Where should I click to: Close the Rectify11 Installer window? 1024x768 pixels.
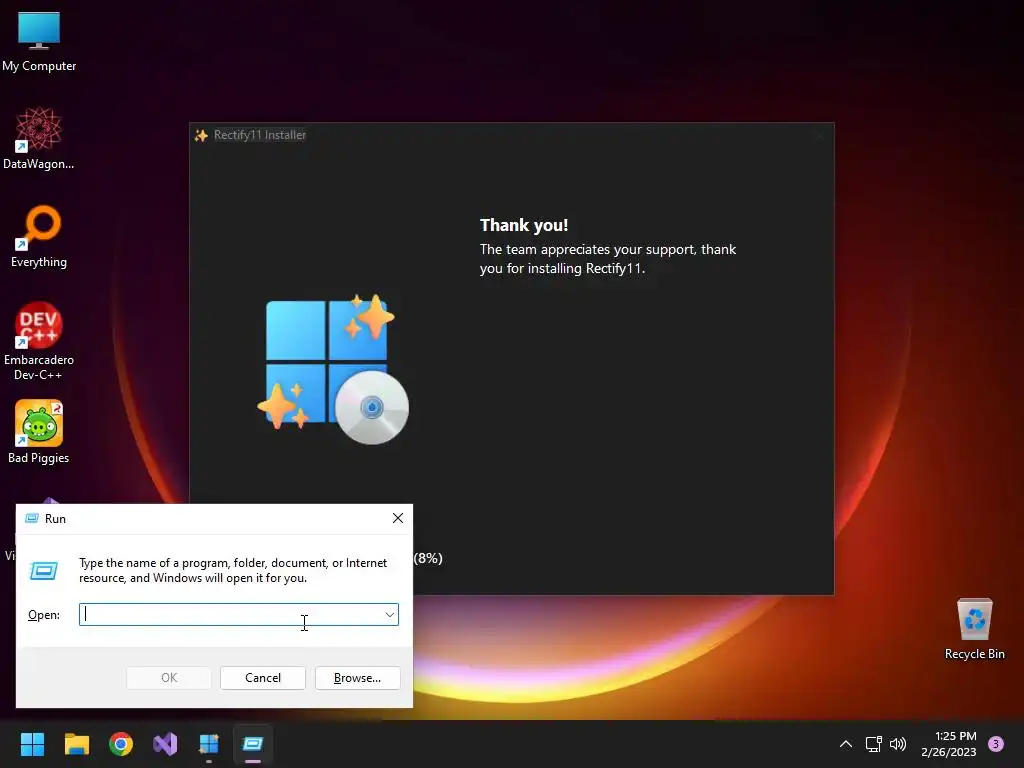[x=819, y=136]
